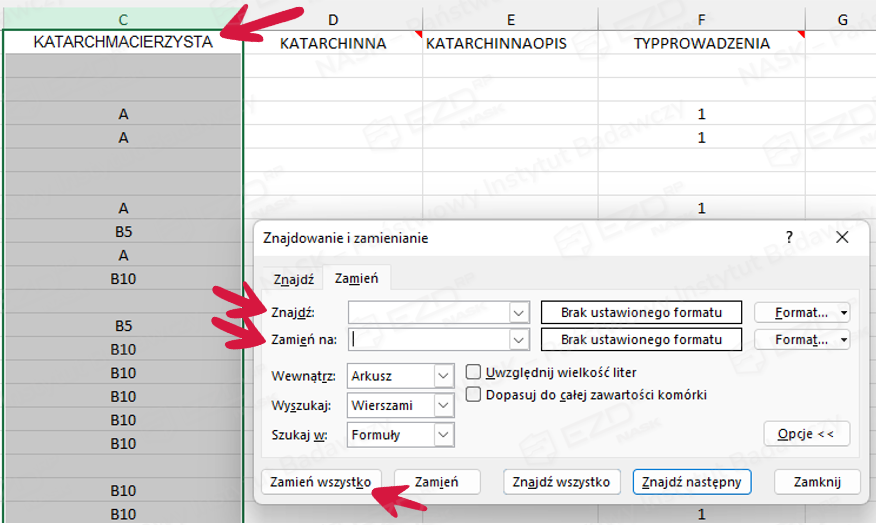
Task: Expand the Zamień na history dropdown arrow
Action: pyautogui.click(x=518, y=340)
